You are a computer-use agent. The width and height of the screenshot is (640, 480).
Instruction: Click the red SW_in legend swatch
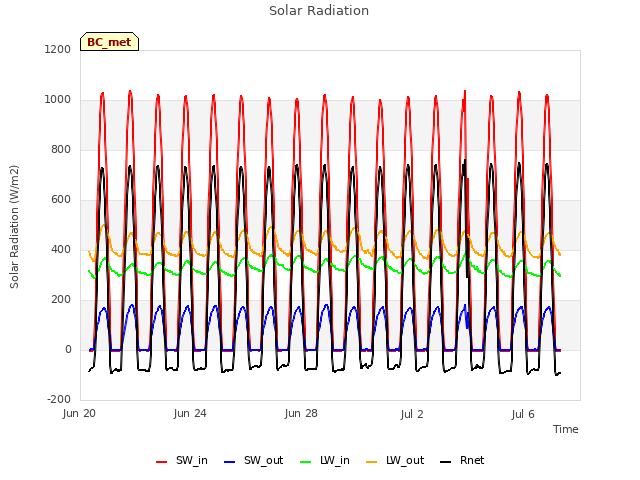[162, 462]
